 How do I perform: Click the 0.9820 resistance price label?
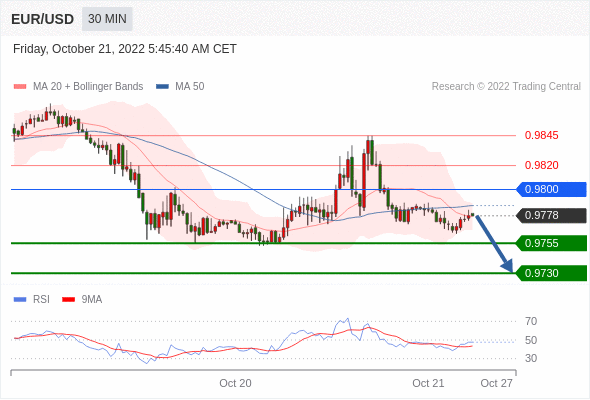tap(541, 165)
